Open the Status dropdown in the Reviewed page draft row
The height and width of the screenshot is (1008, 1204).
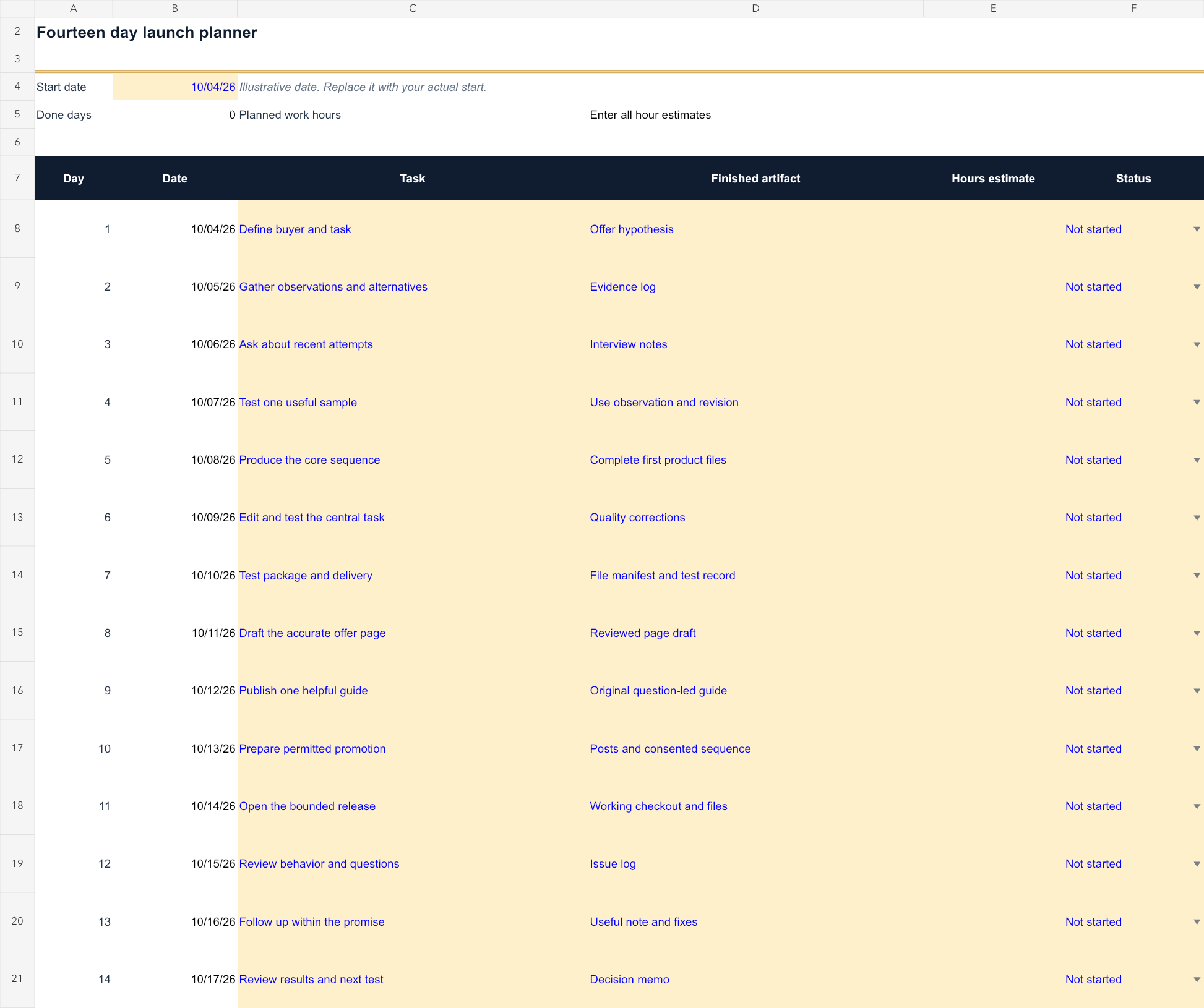tap(1197, 633)
